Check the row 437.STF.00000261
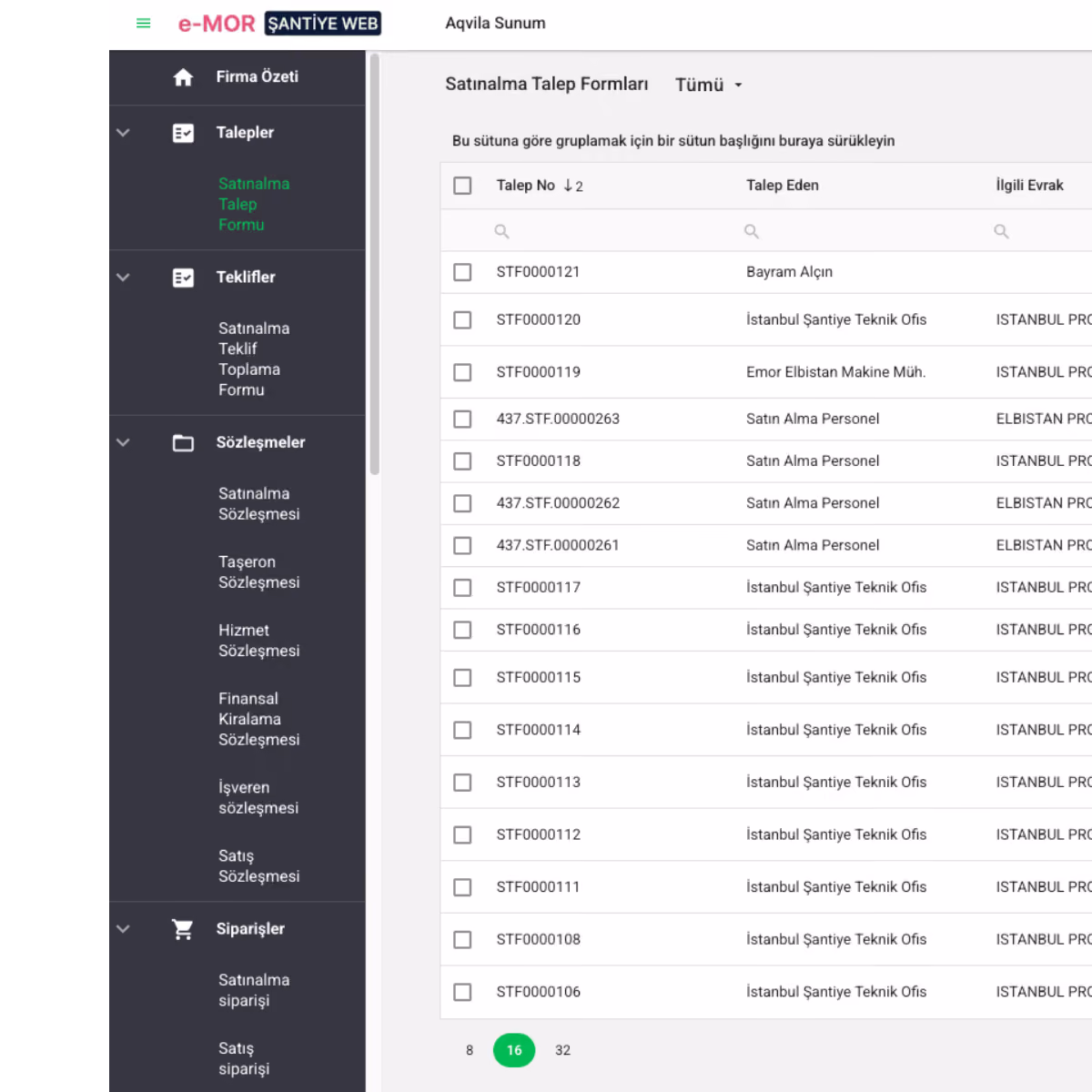1092x1092 pixels. (462, 545)
